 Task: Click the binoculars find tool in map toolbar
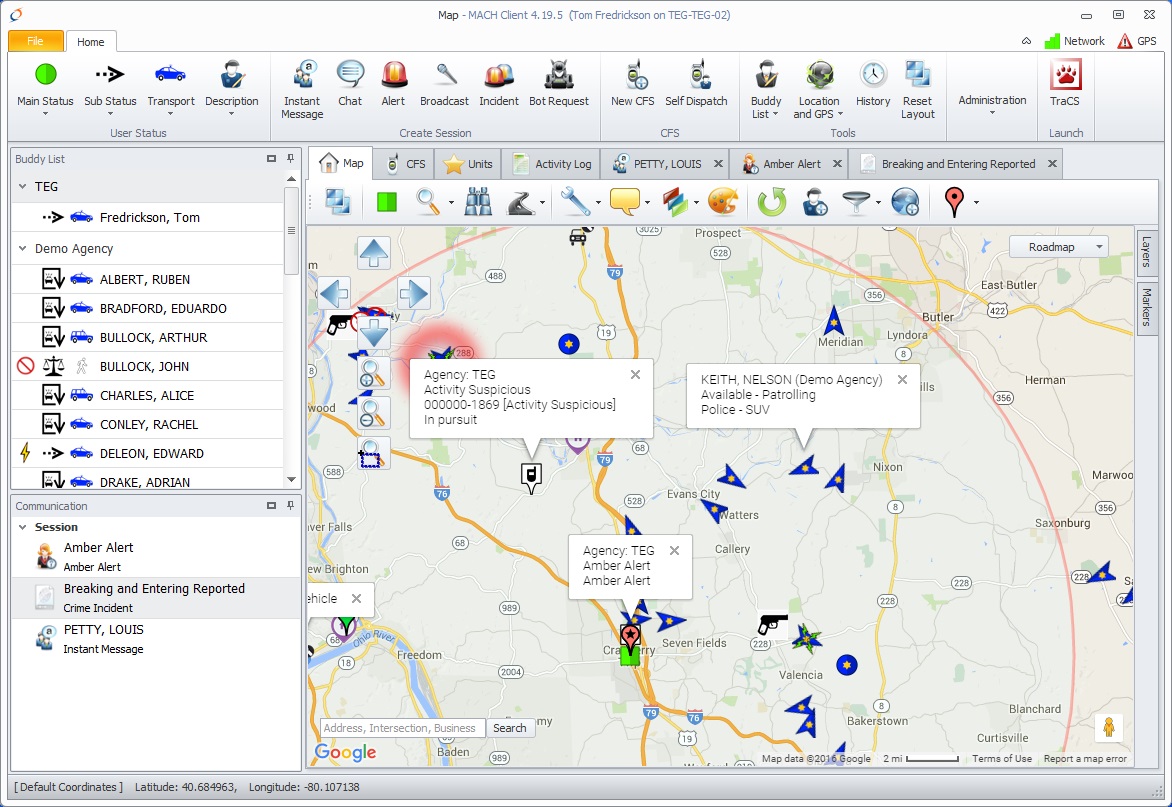[x=478, y=202]
